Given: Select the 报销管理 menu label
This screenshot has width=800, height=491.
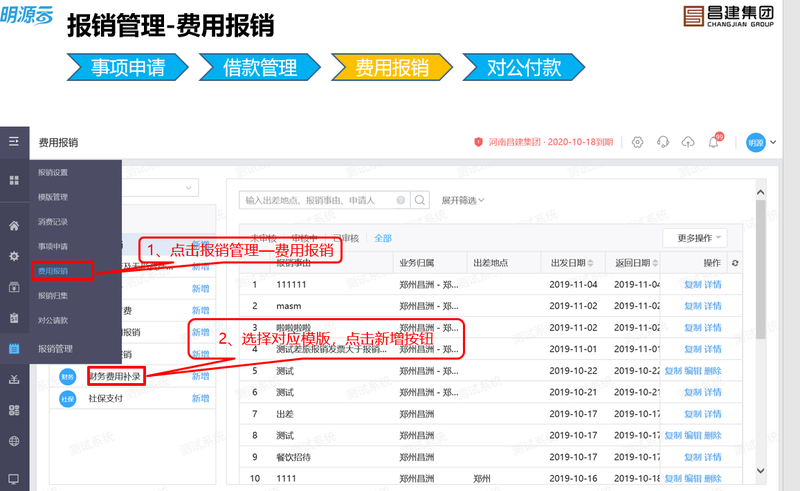Looking at the screenshot, I should 55,349.
